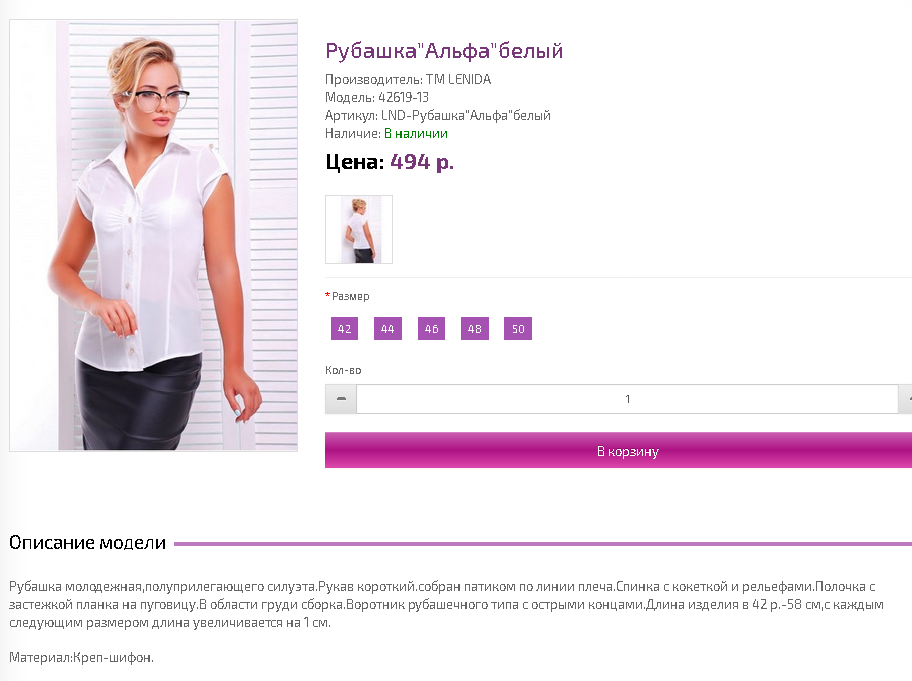Click the Рубашка"Альфа"белый product title
Image resolution: width=912 pixels, height=681 pixels.
pos(444,51)
